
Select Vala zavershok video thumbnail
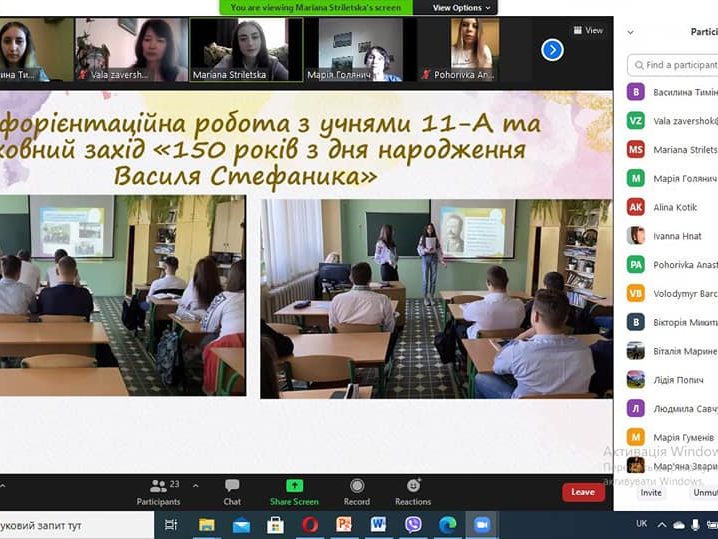click(131, 49)
